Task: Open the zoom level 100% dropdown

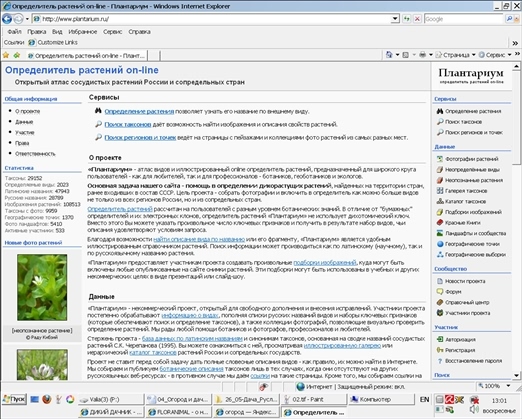Action: (x=508, y=386)
